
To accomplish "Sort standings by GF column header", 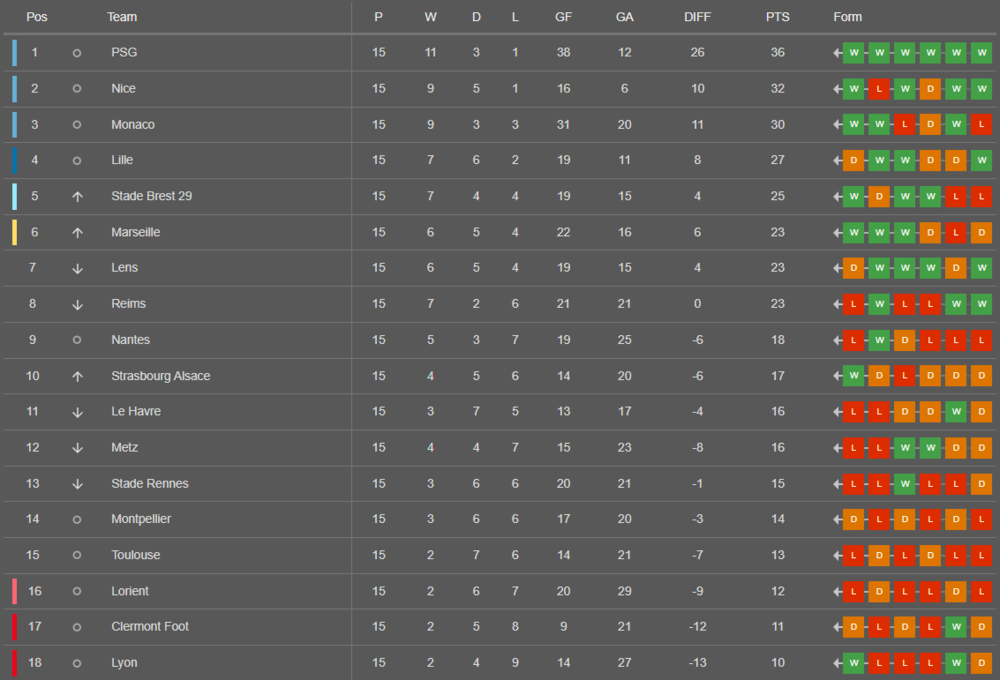I will point(564,17).
